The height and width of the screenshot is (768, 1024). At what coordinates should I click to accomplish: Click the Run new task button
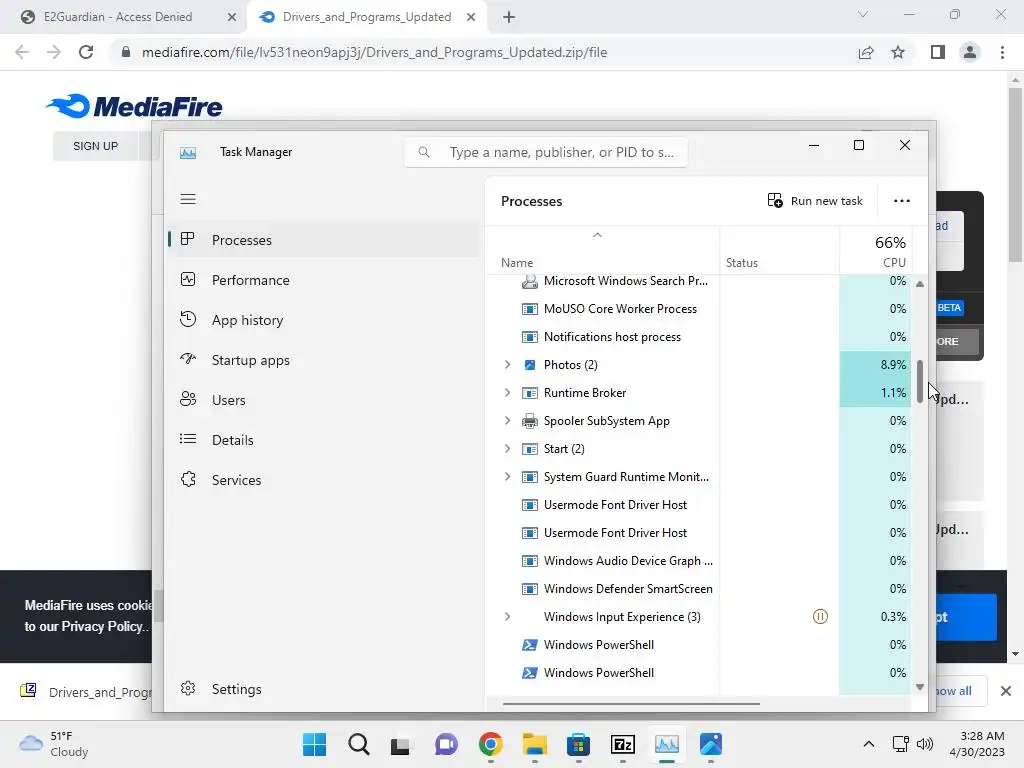tap(815, 200)
